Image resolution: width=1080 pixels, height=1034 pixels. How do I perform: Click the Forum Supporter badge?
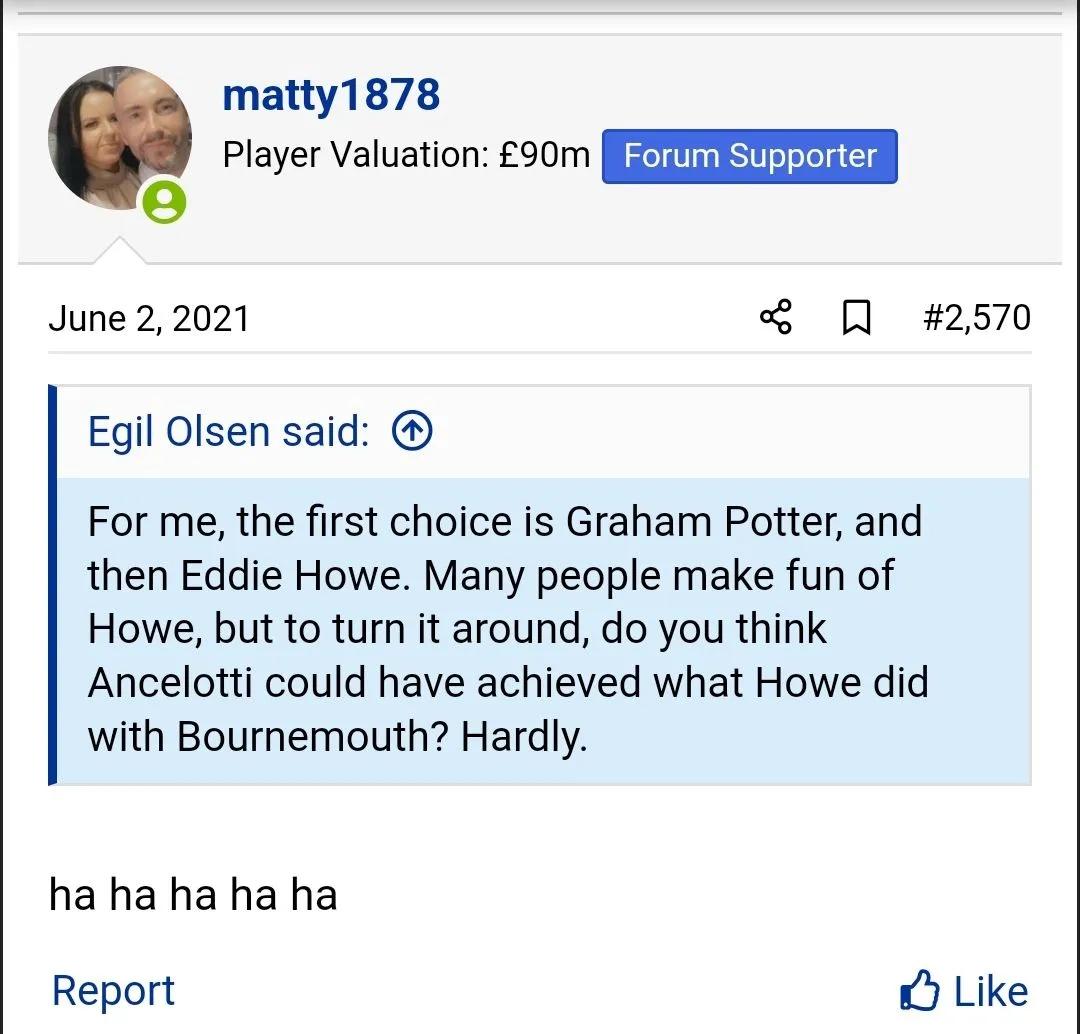749,156
